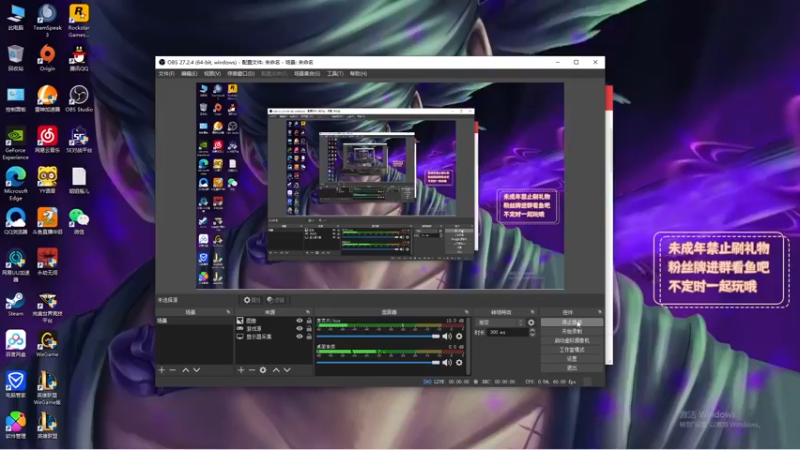The width and height of the screenshot is (800, 450).
Task: Open the 文件(F) File menu
Action: pos(166,73)
